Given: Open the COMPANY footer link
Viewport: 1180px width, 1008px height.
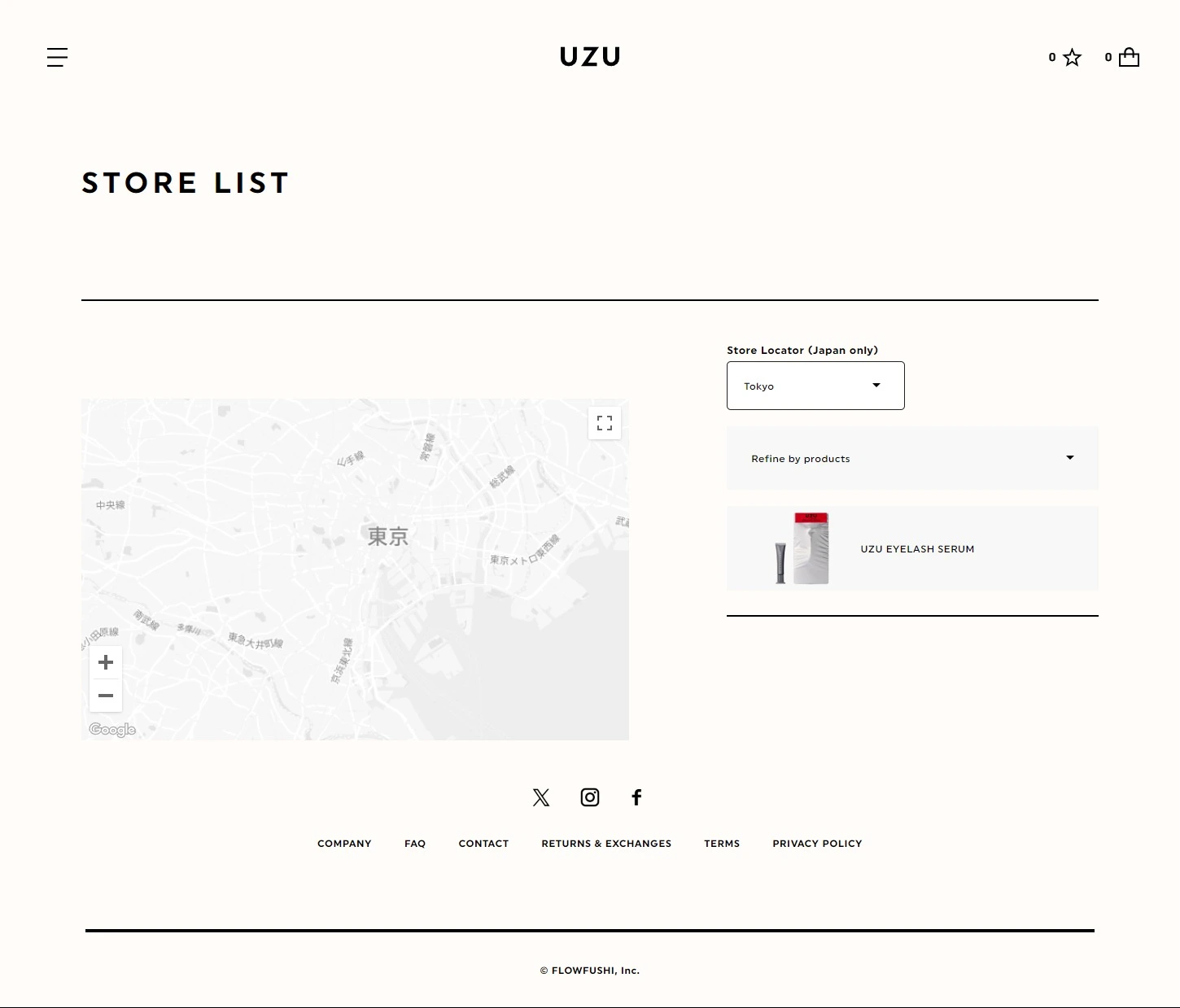Looking at the screenshot, I should point(344,844).
